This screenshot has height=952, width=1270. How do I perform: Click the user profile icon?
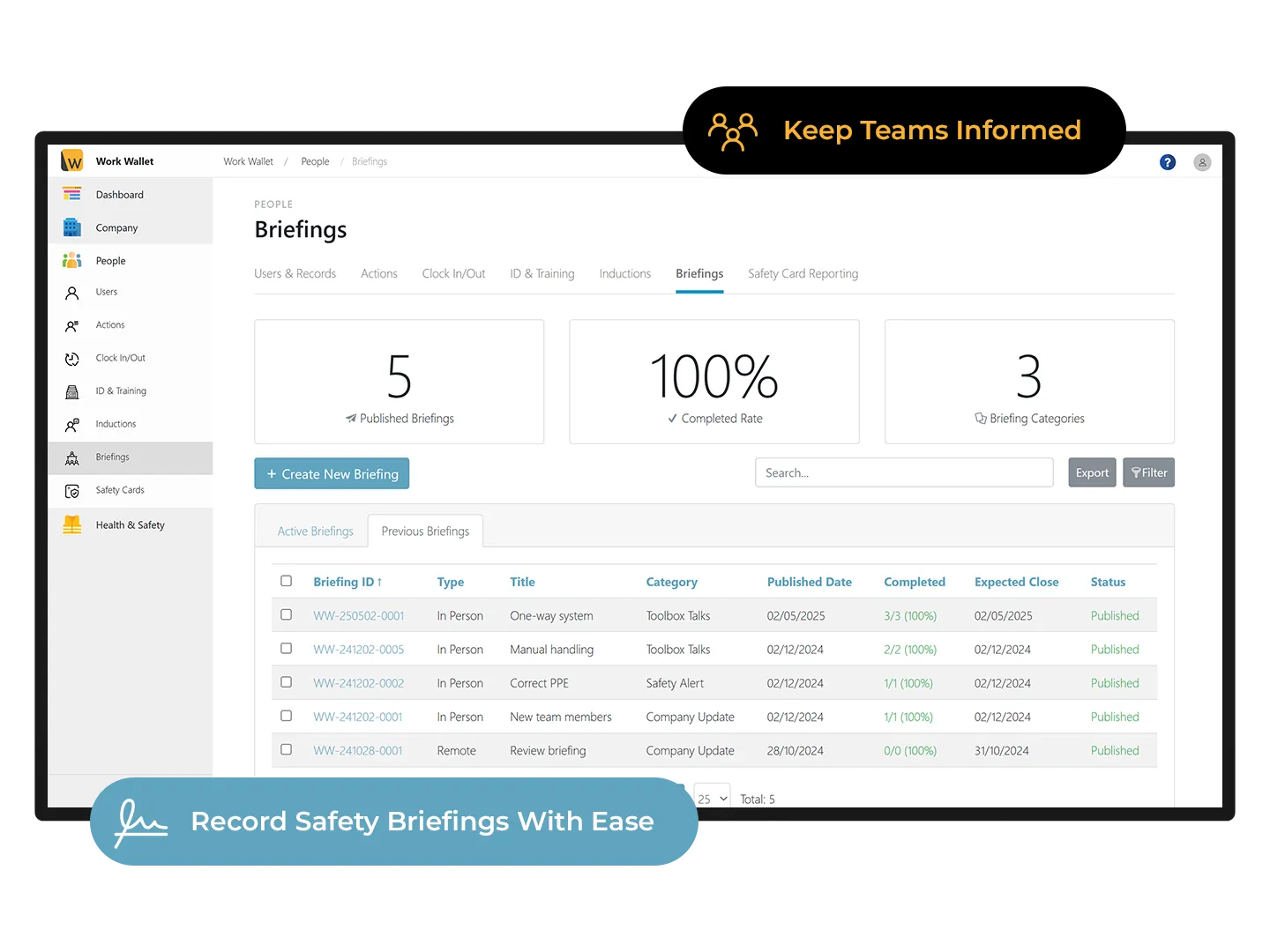(1202, 162)
